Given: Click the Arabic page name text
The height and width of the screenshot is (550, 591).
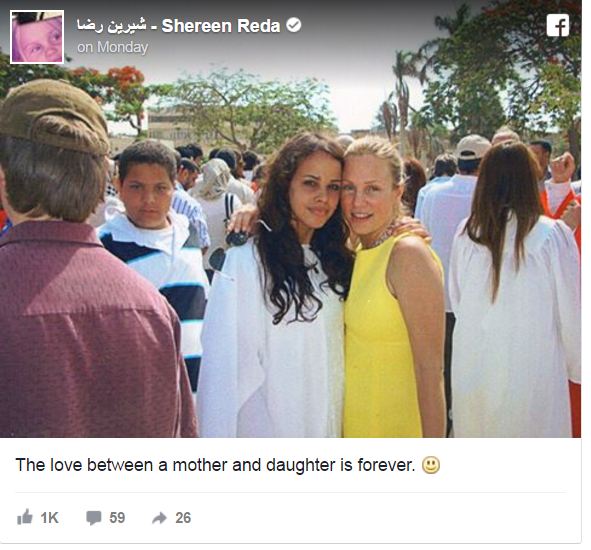Looking at the screenshot, I should coord(111,26).
